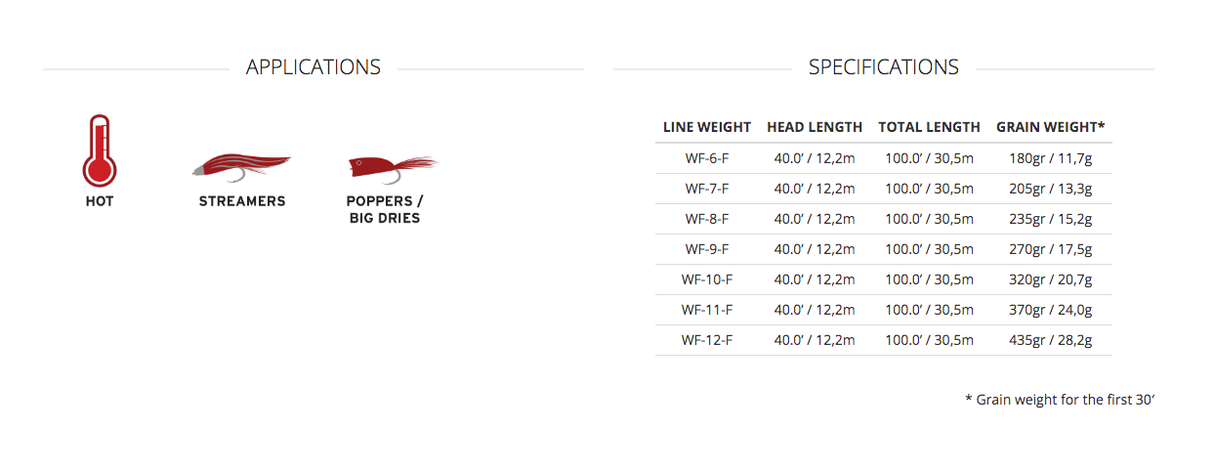Select the WF-10-F line weight cell
The width and height of the screenshot is (1214, 472).
pyautogui.click(x=707, y=279)
